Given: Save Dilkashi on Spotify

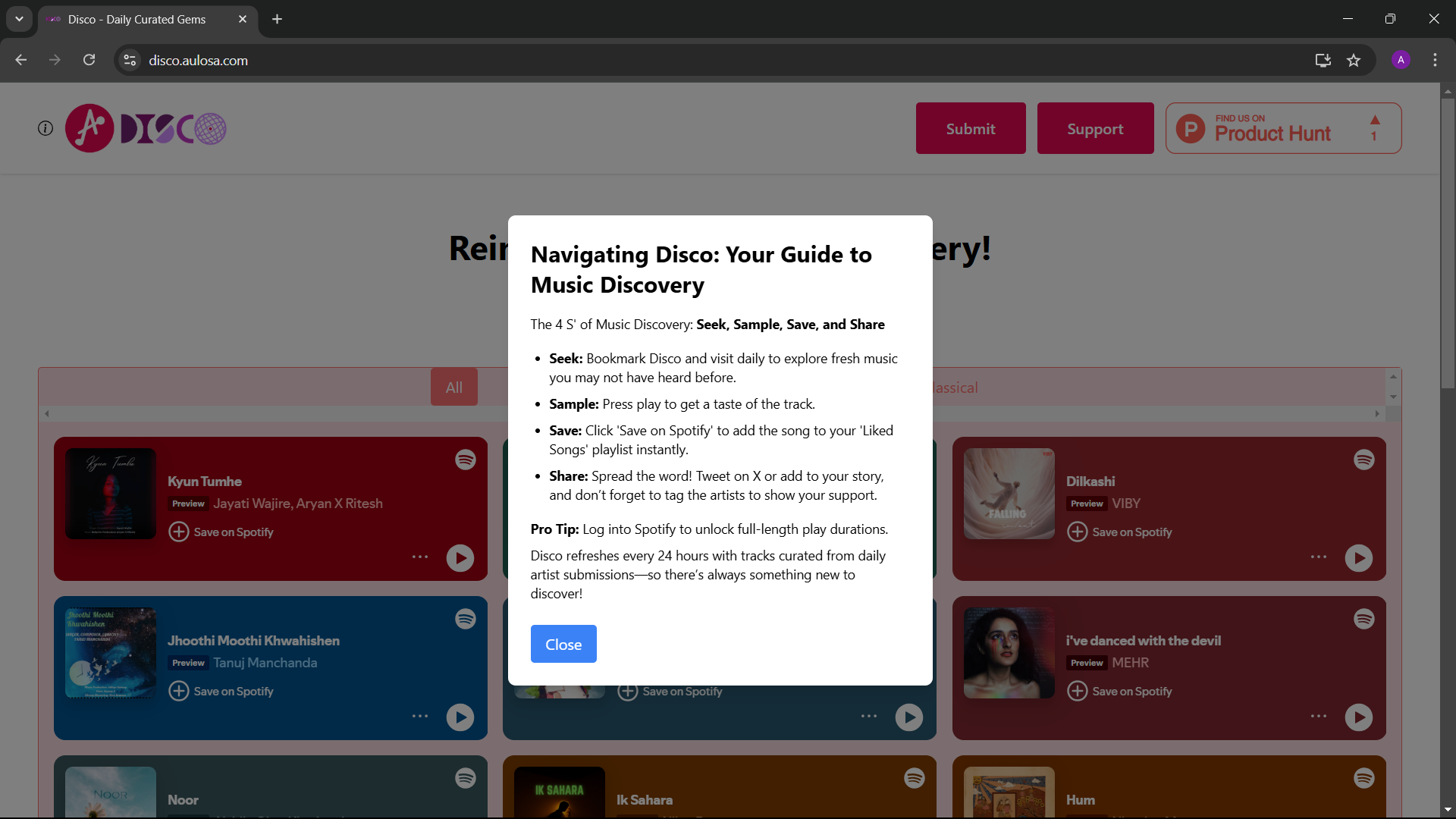Looking at the screenshot, I should tap(1119, 532).
